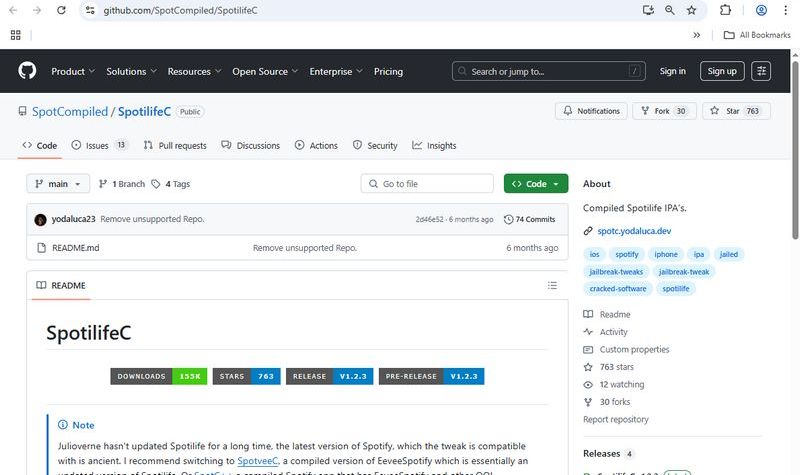Viewport: 800px width, 475px height.
Task: Open GitHub appearance settings slider icon
Action: point(761,71)
